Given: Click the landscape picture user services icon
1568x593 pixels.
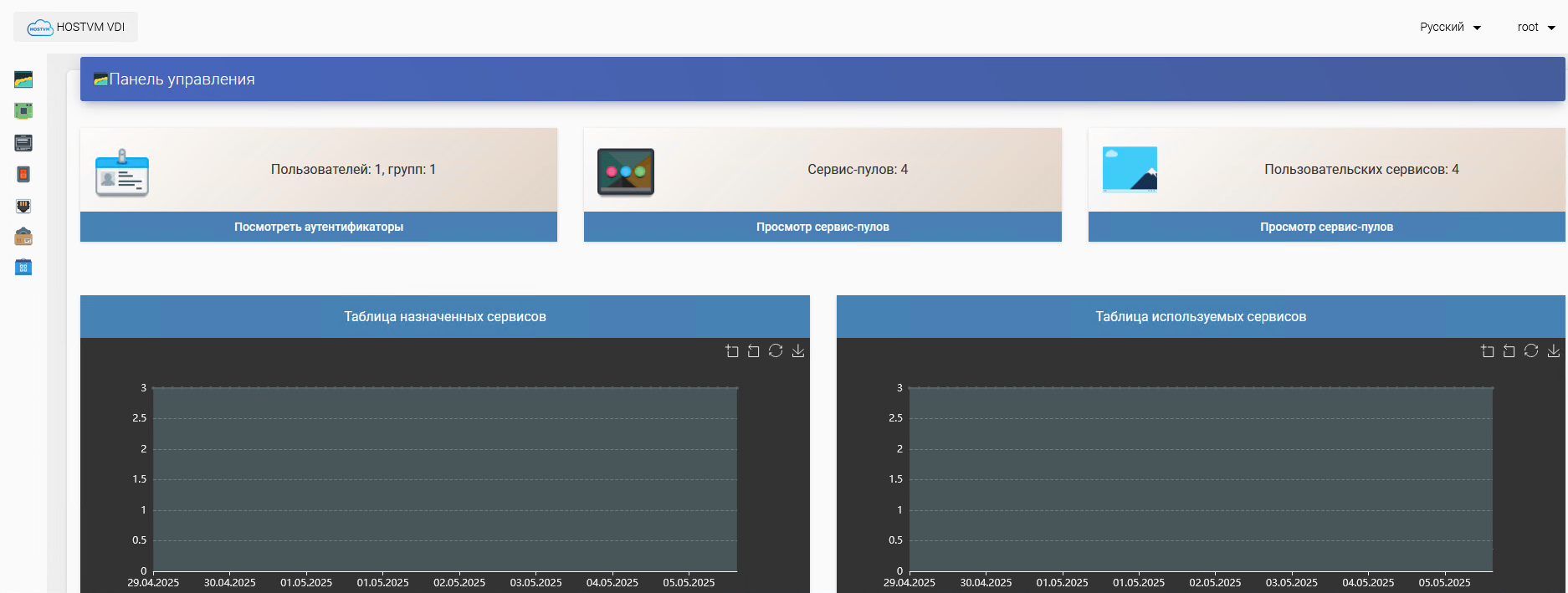Looking at the screenshot, I should [x=1130, y=170].
